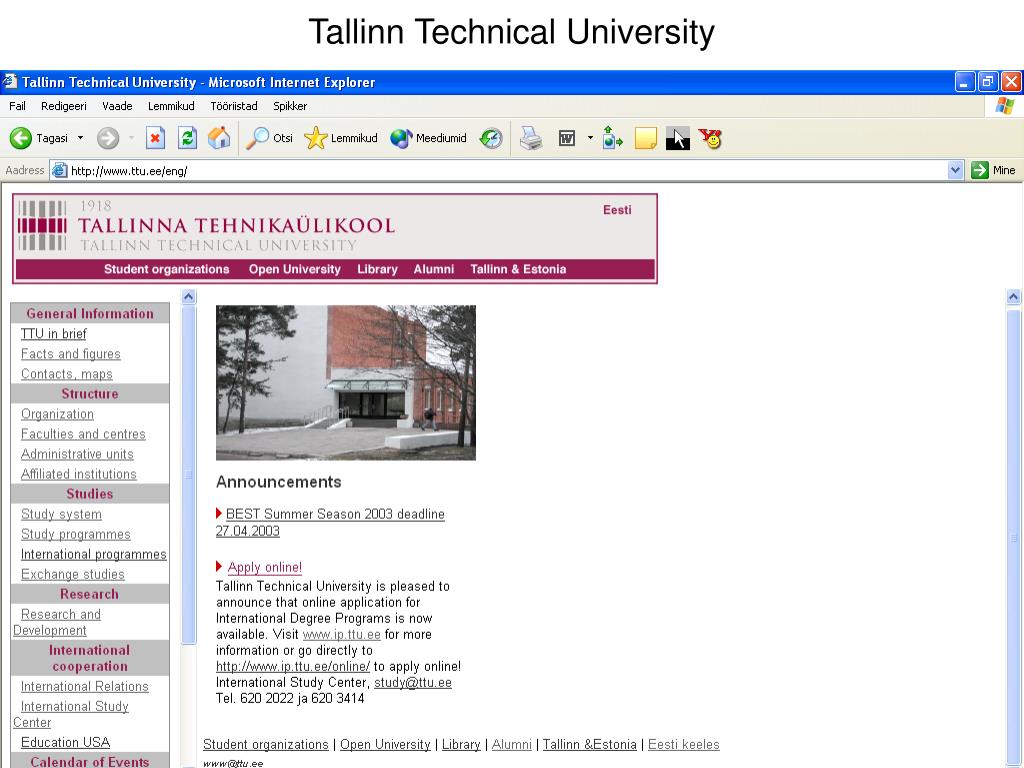Viewport: 1024px width, 768px height.
Task: Click red Y smiley toolbar icon
Action: (x=711, y=138)
